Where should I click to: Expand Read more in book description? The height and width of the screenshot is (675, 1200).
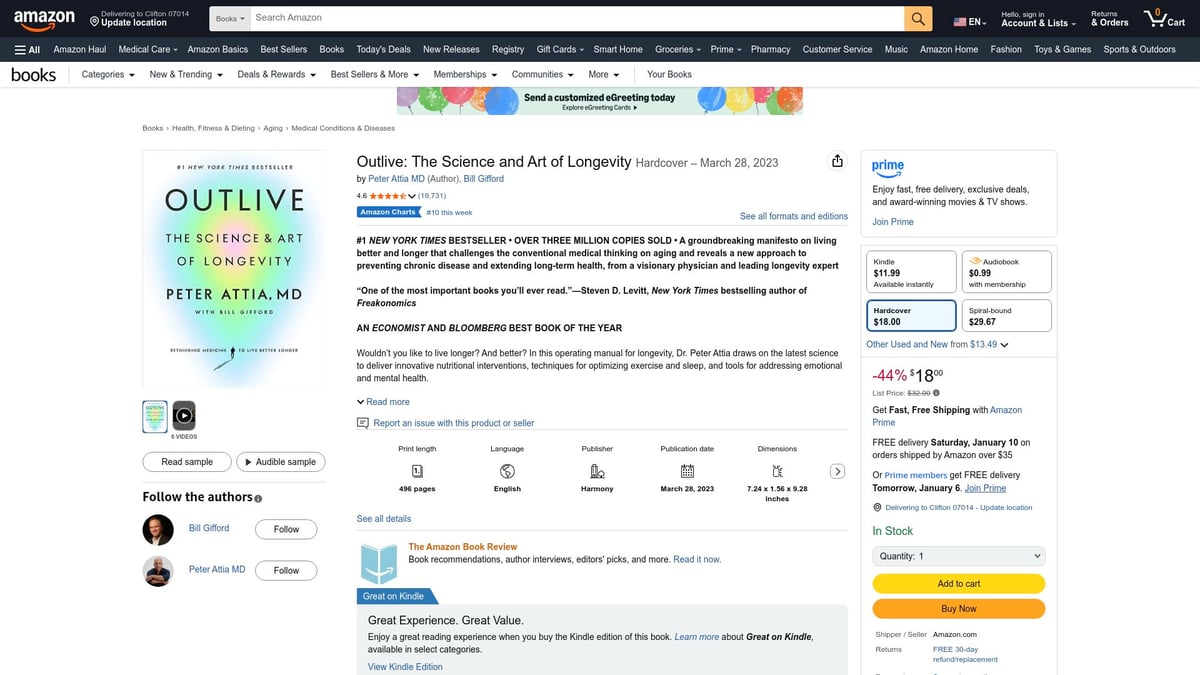coord(383,402)
